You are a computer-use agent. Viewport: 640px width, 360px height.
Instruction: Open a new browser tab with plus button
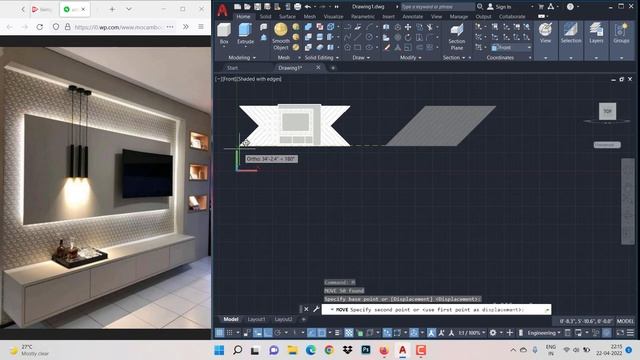coord(112,9)
